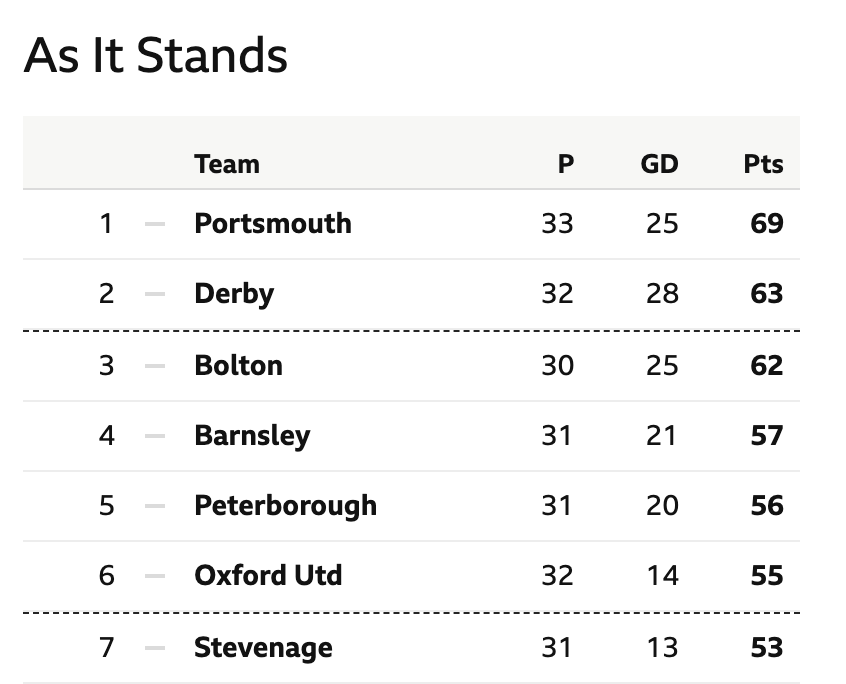Click the GD column header
This screenshot has width=846, height=684.
click(659, 164)
